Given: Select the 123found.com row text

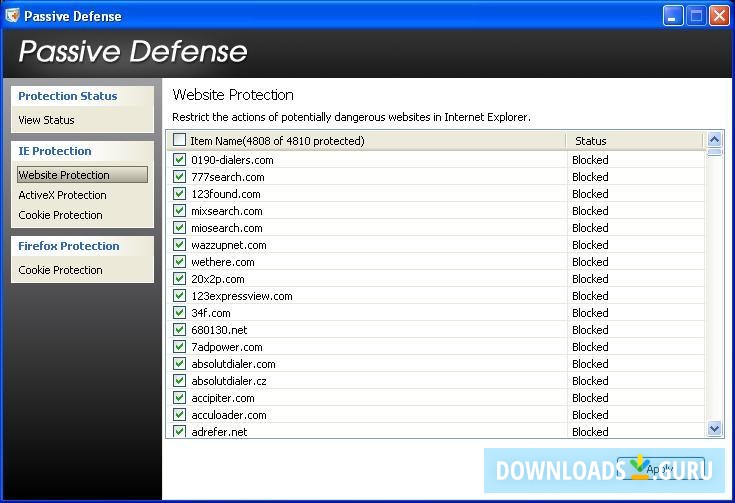Looking at the screenshot, I should [225, 194].
